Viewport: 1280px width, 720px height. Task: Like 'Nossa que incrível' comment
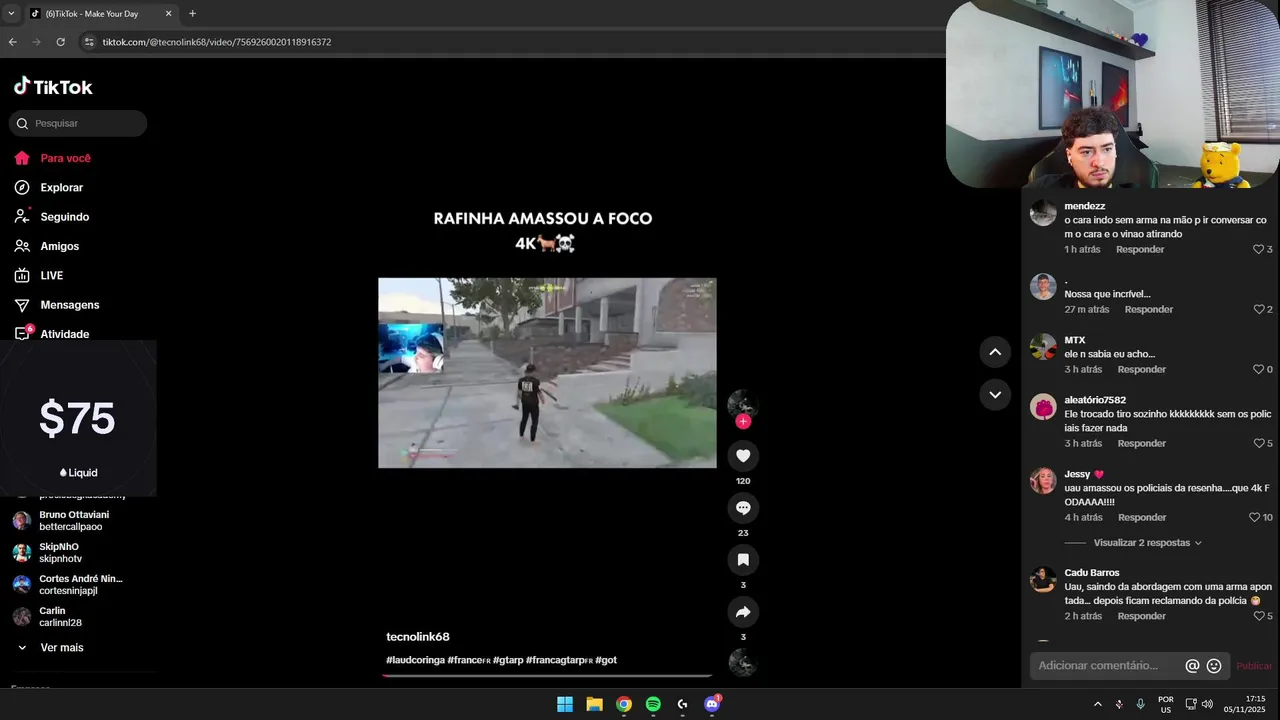point(1259,309)
